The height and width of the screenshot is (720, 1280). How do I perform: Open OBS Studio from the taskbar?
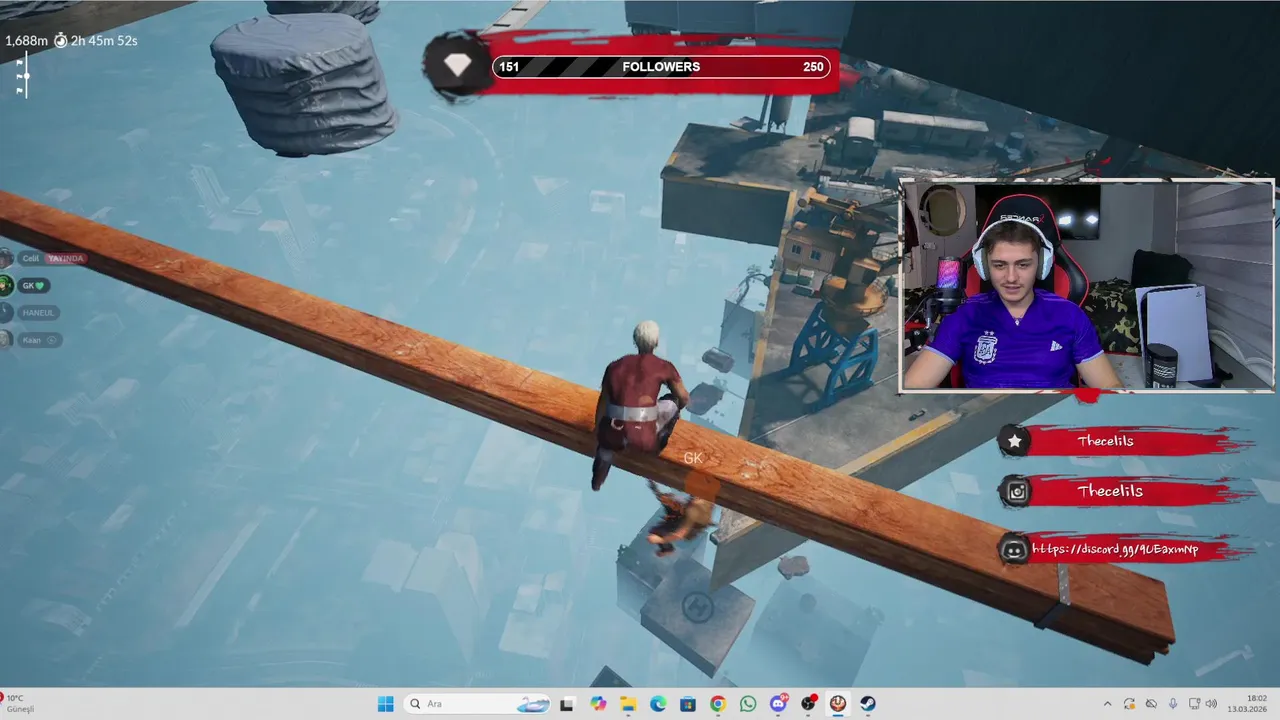click(x=808, y=704)
